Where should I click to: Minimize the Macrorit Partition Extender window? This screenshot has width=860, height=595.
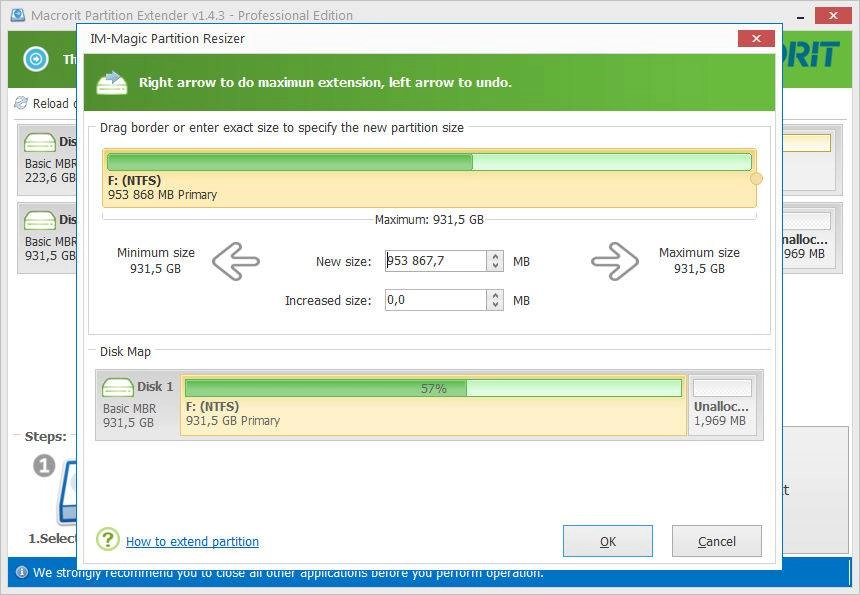click(801, 16)
